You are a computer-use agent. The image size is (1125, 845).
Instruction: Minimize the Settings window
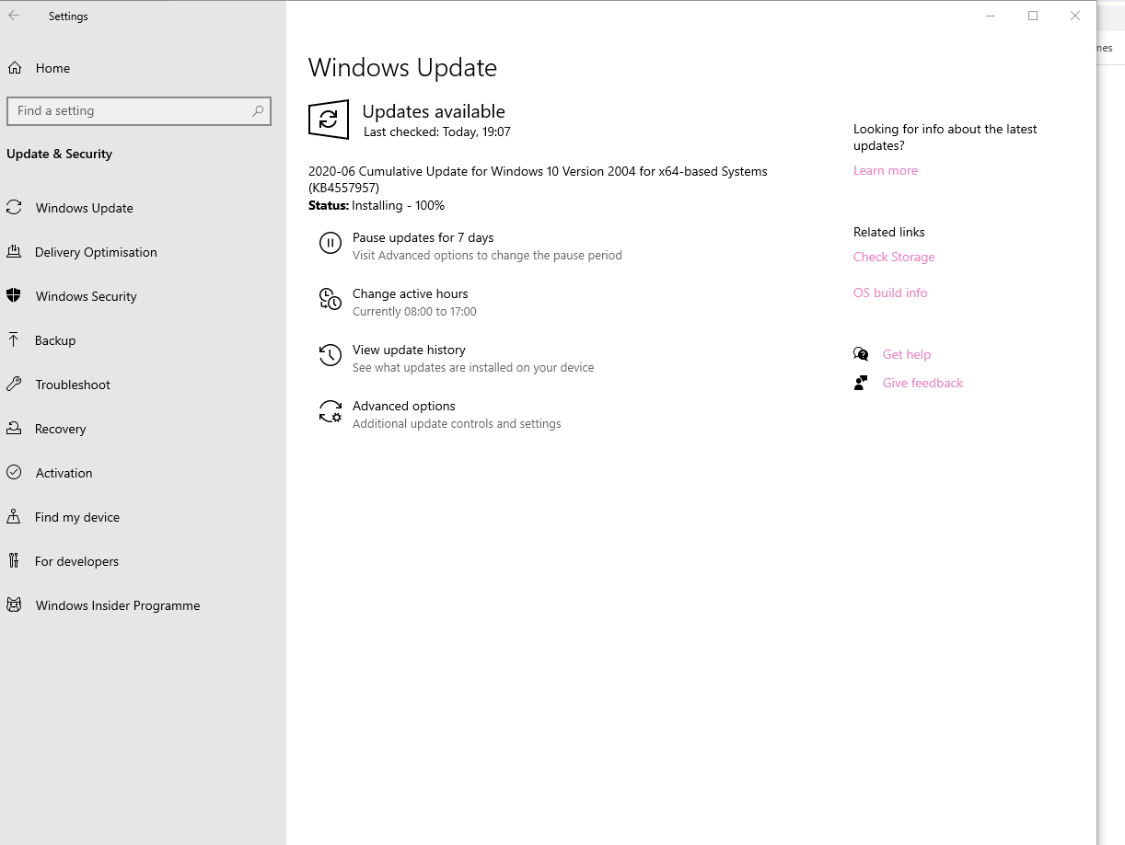click(x=991, y=16)
